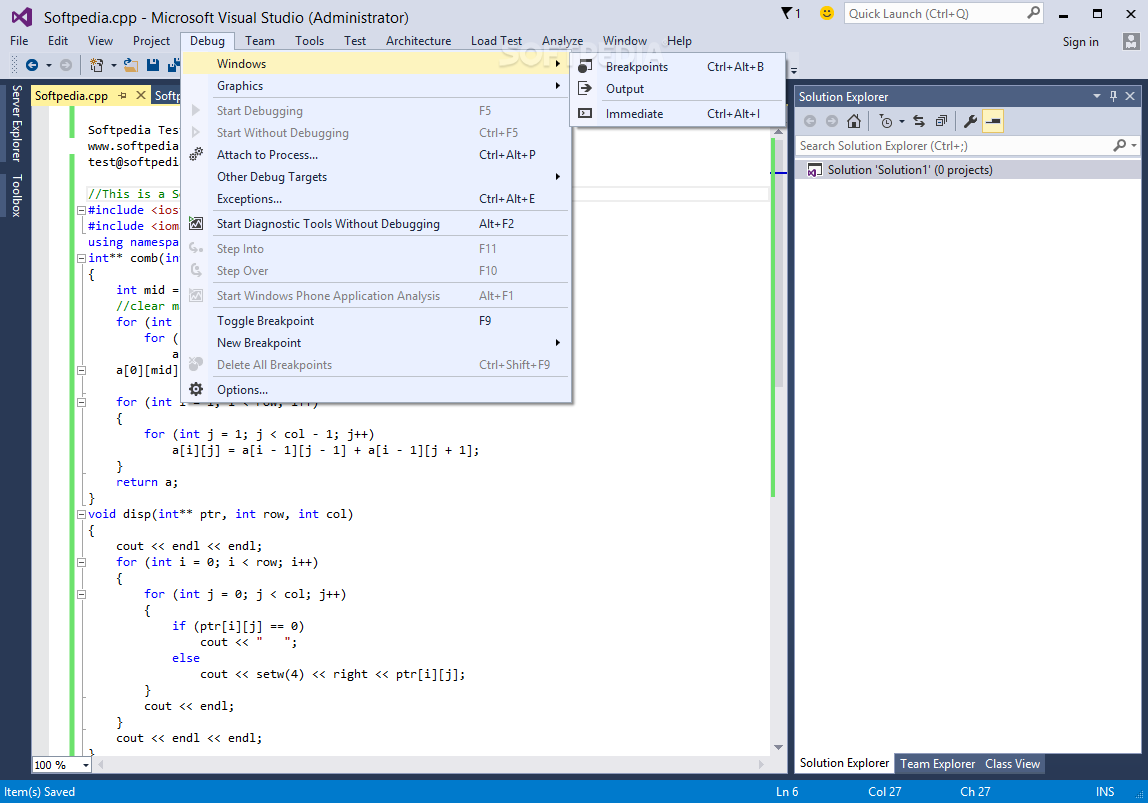Open the Graphics submenu

click(376, 86)
